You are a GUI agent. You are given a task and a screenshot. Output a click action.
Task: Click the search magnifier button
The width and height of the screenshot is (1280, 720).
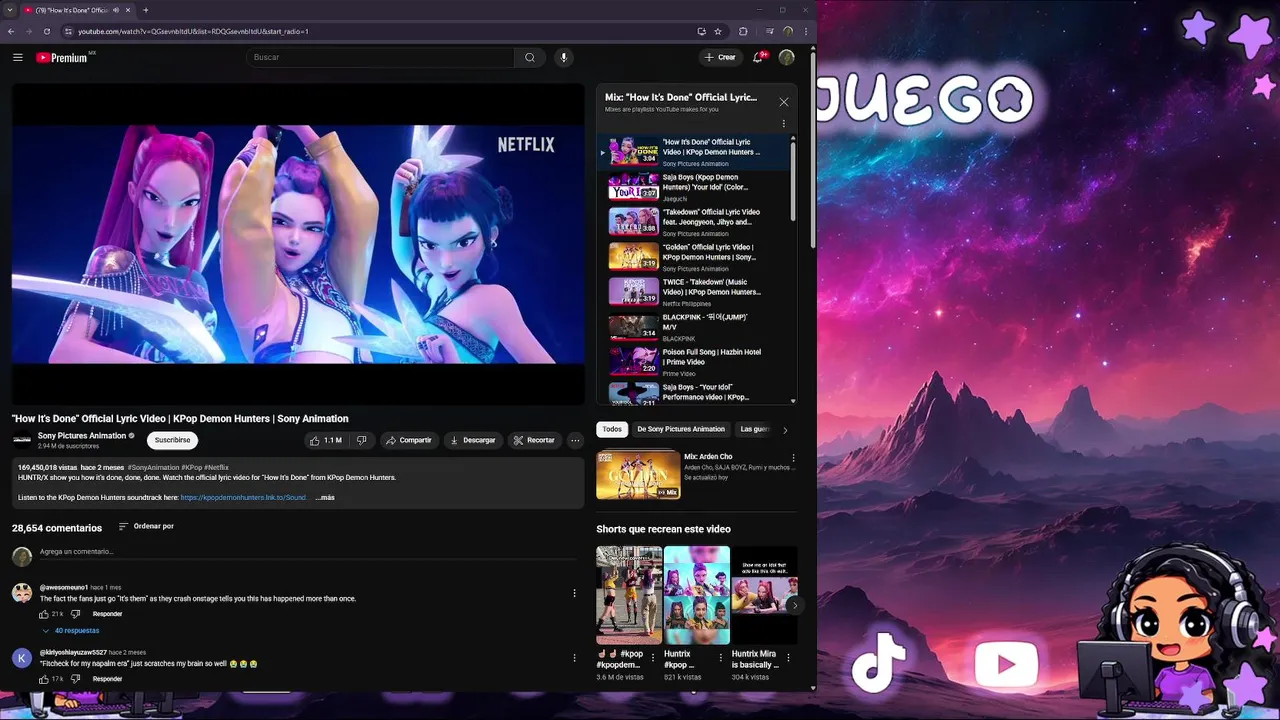pos(530,57)
